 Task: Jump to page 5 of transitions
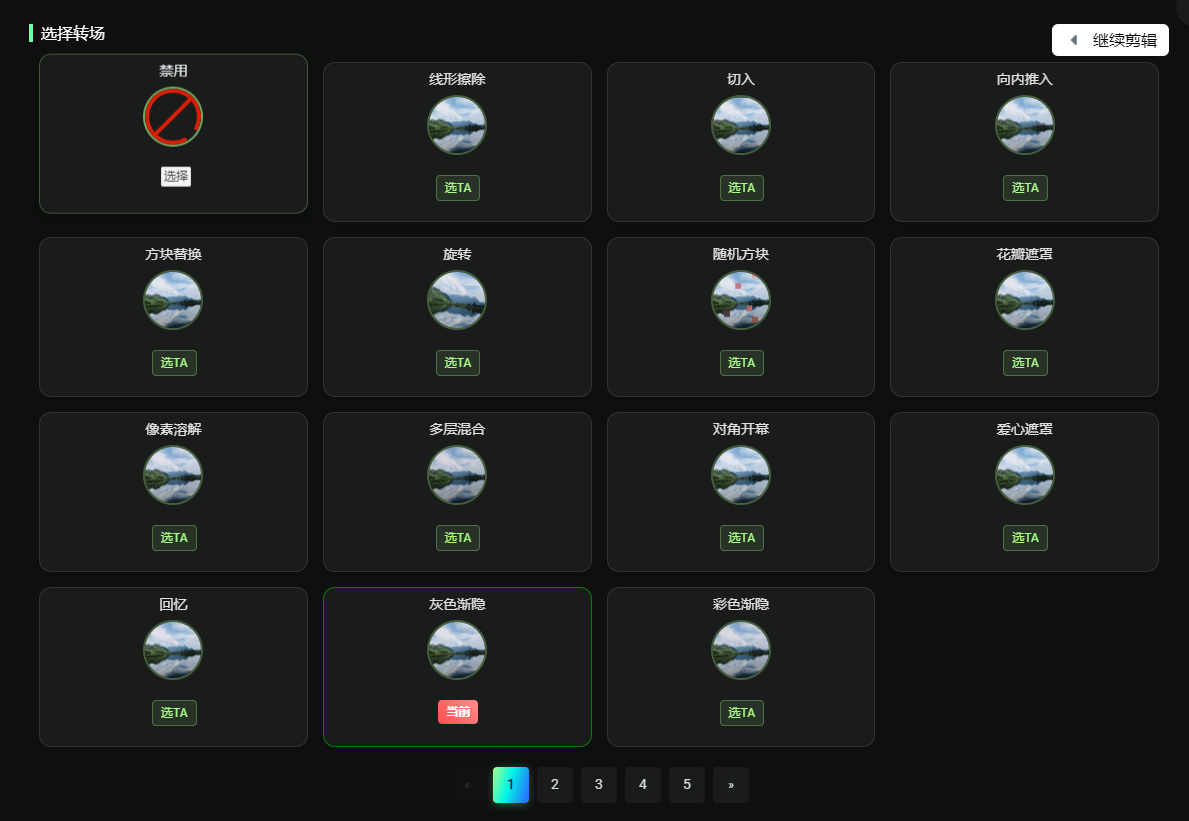pyautogui.click(x=686, y=785)
